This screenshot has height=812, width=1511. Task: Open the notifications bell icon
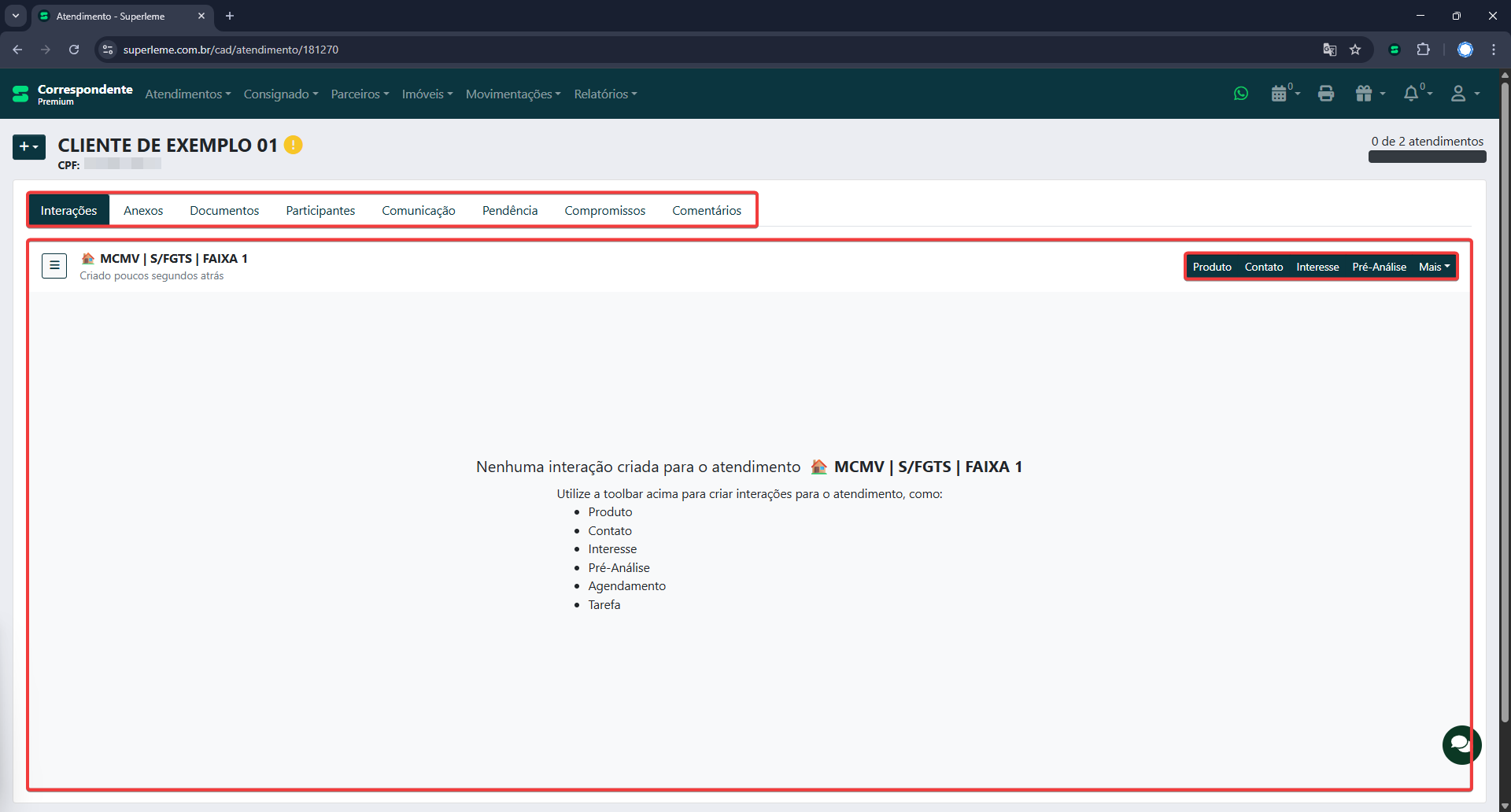1411,94
